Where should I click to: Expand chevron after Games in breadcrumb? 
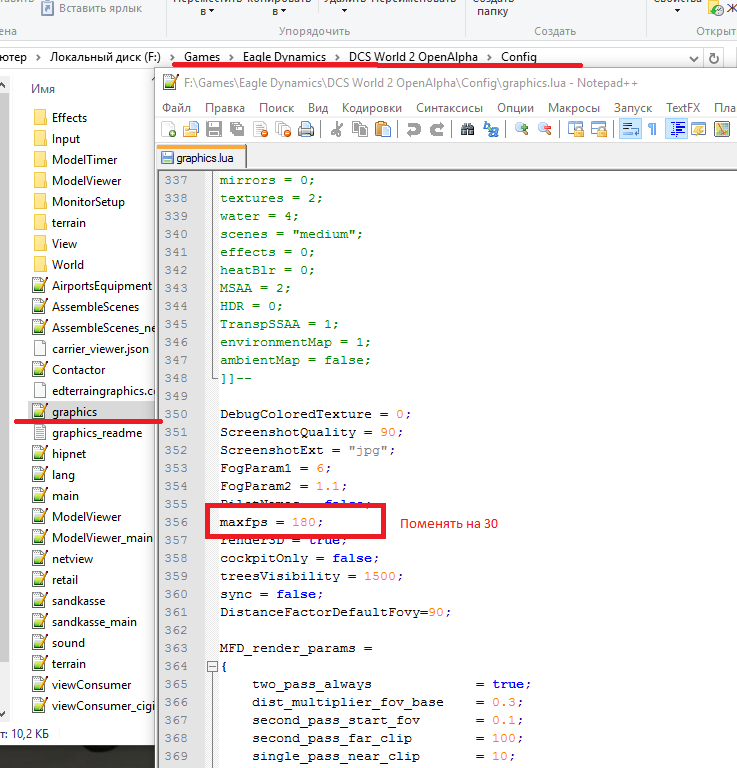(x=231, y=57)
